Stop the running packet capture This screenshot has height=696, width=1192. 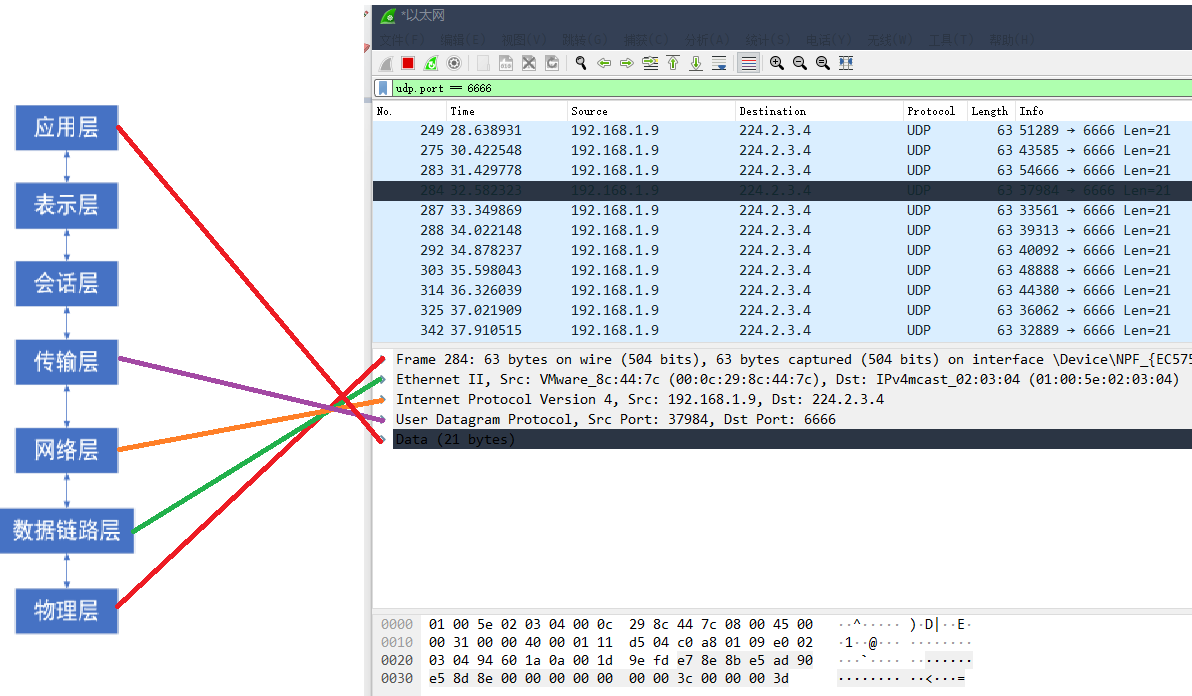coord(408,63)
